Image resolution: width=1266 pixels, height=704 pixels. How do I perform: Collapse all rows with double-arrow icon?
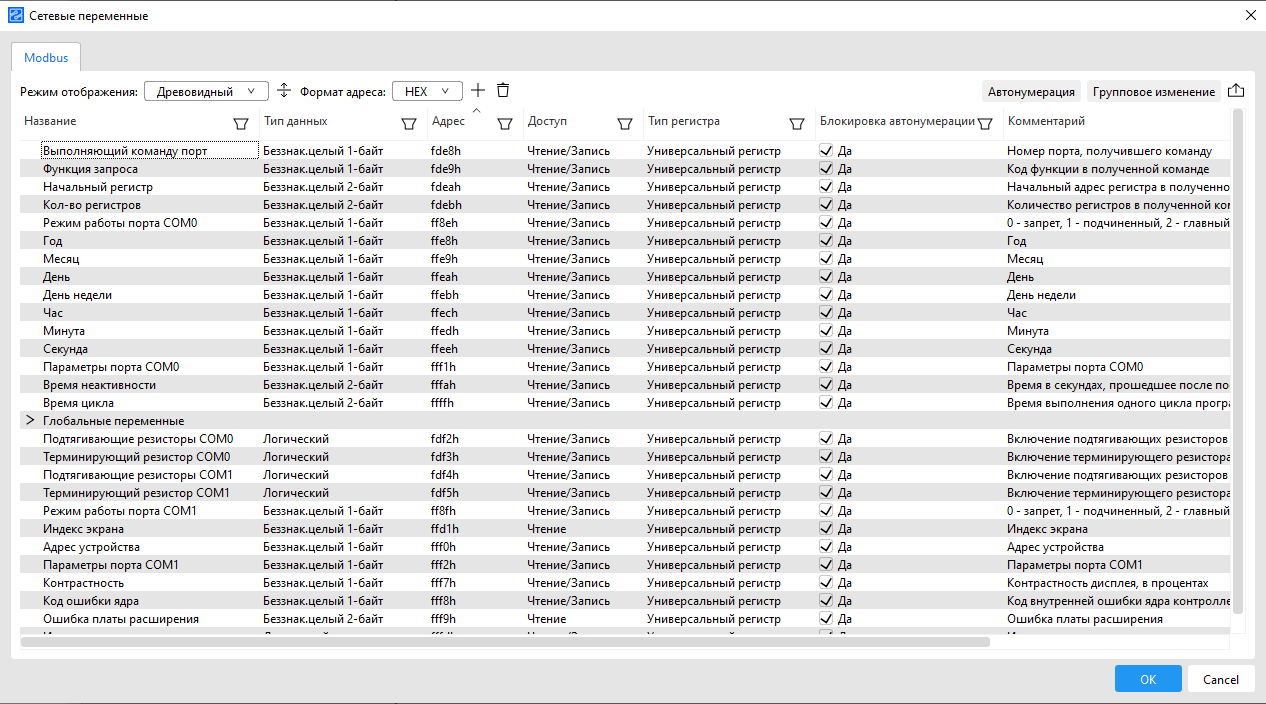(x=284, y=90)
